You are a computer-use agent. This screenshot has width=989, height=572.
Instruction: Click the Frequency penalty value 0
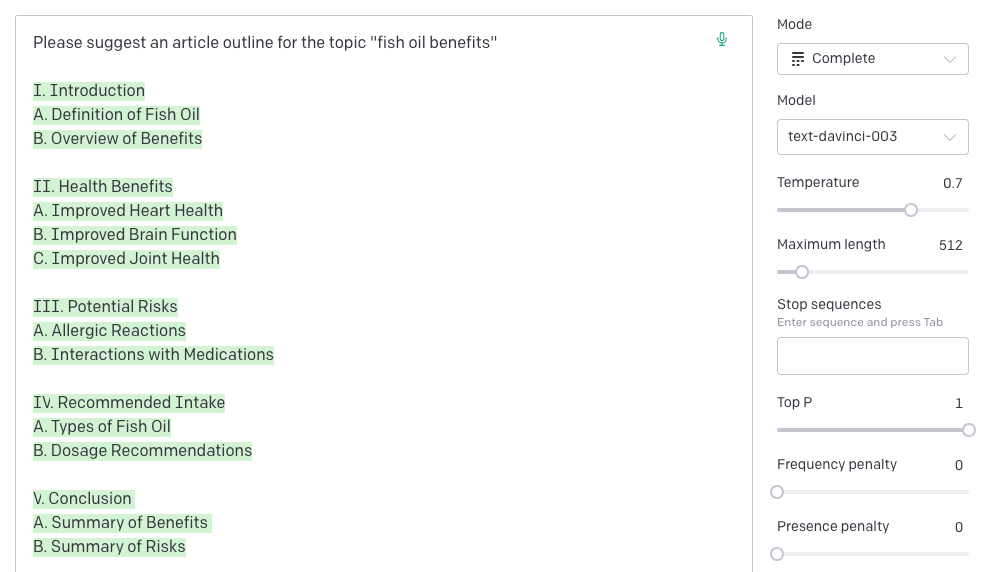pos(959,465)
